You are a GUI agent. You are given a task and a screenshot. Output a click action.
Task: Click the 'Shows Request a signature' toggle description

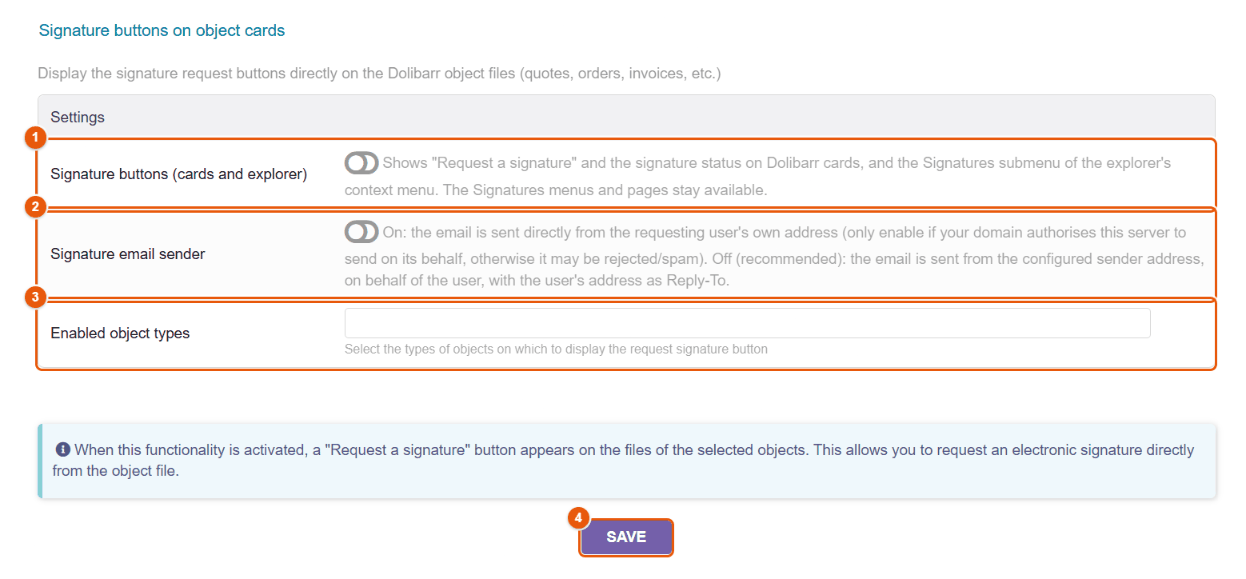pyautogui.click(x=758, y=176)
